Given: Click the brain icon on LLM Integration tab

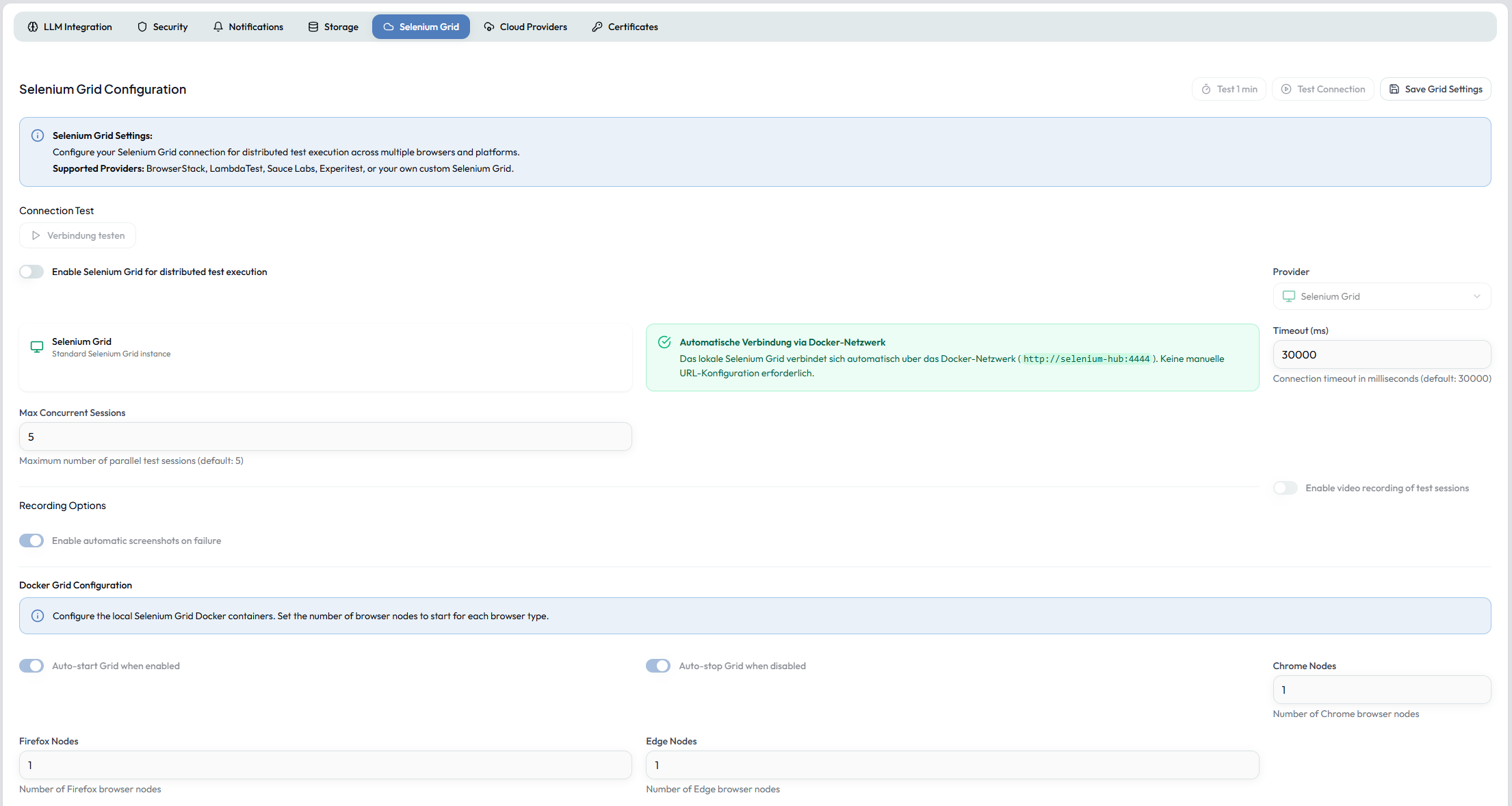Looking at the screenshot, I should tap(33, 27).
